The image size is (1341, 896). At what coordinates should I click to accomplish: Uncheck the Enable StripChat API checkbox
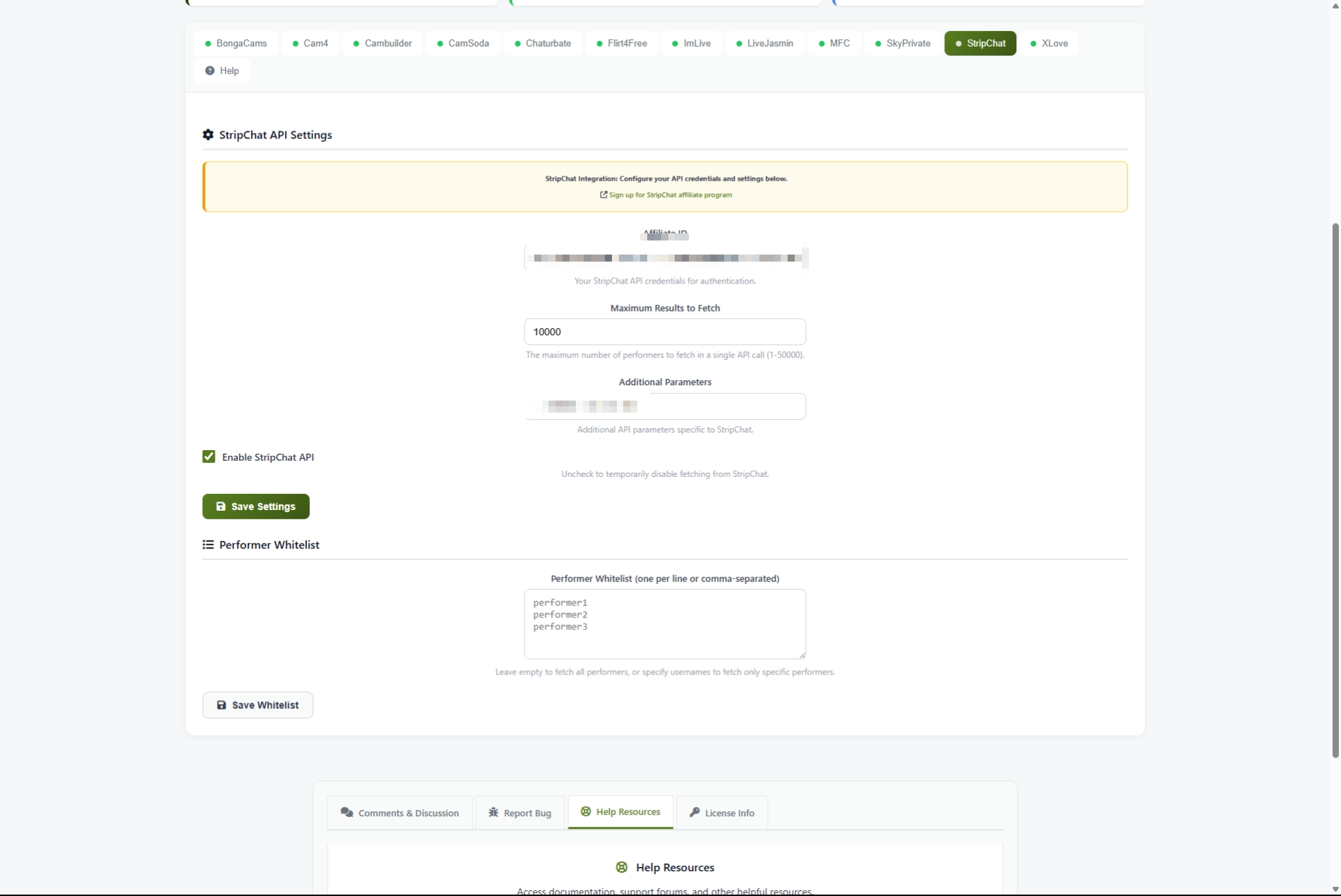(x=209, y=457)
